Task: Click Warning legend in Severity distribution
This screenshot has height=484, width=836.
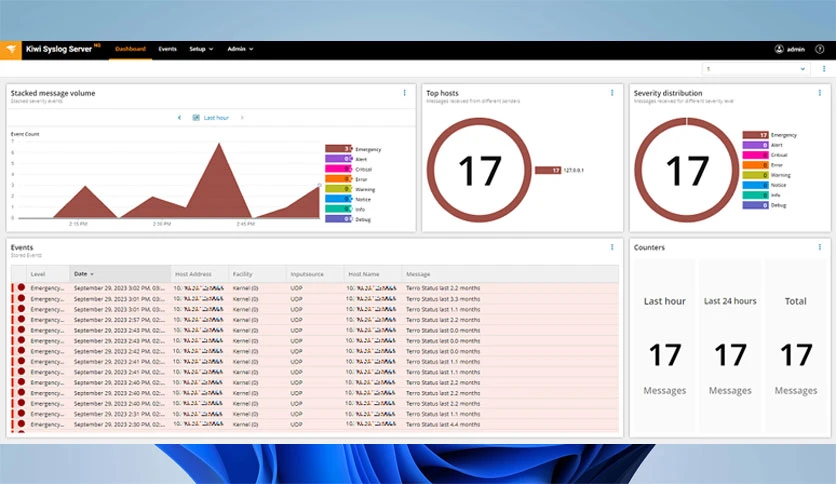Action: [x=767, y=175]
